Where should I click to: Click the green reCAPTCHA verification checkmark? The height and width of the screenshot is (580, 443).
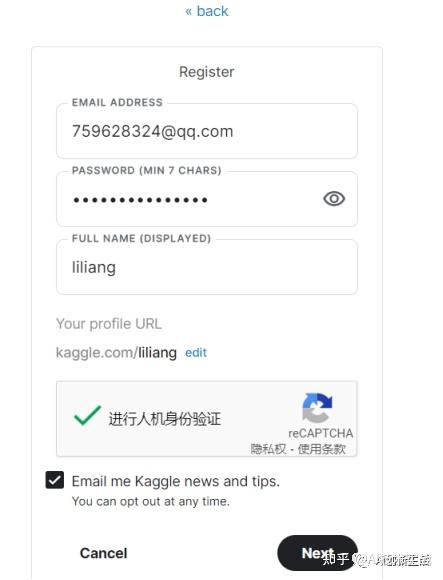click(87, 415)
